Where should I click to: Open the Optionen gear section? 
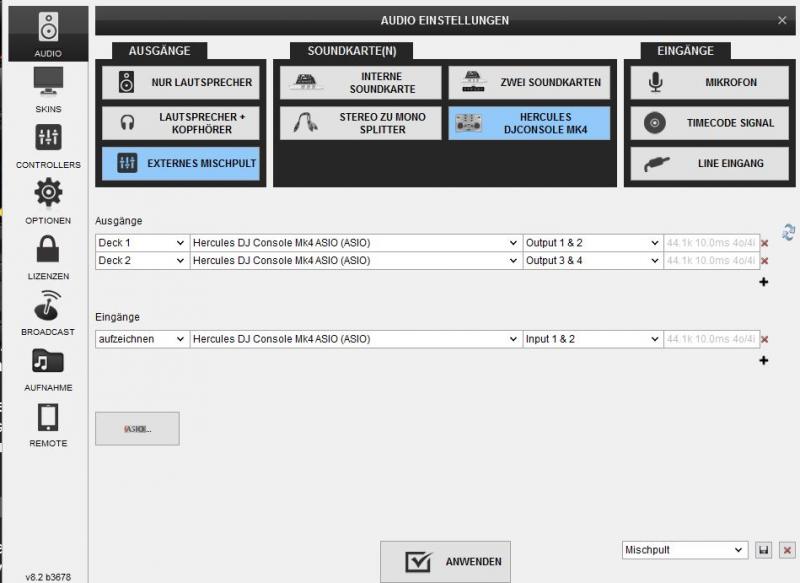48,201
